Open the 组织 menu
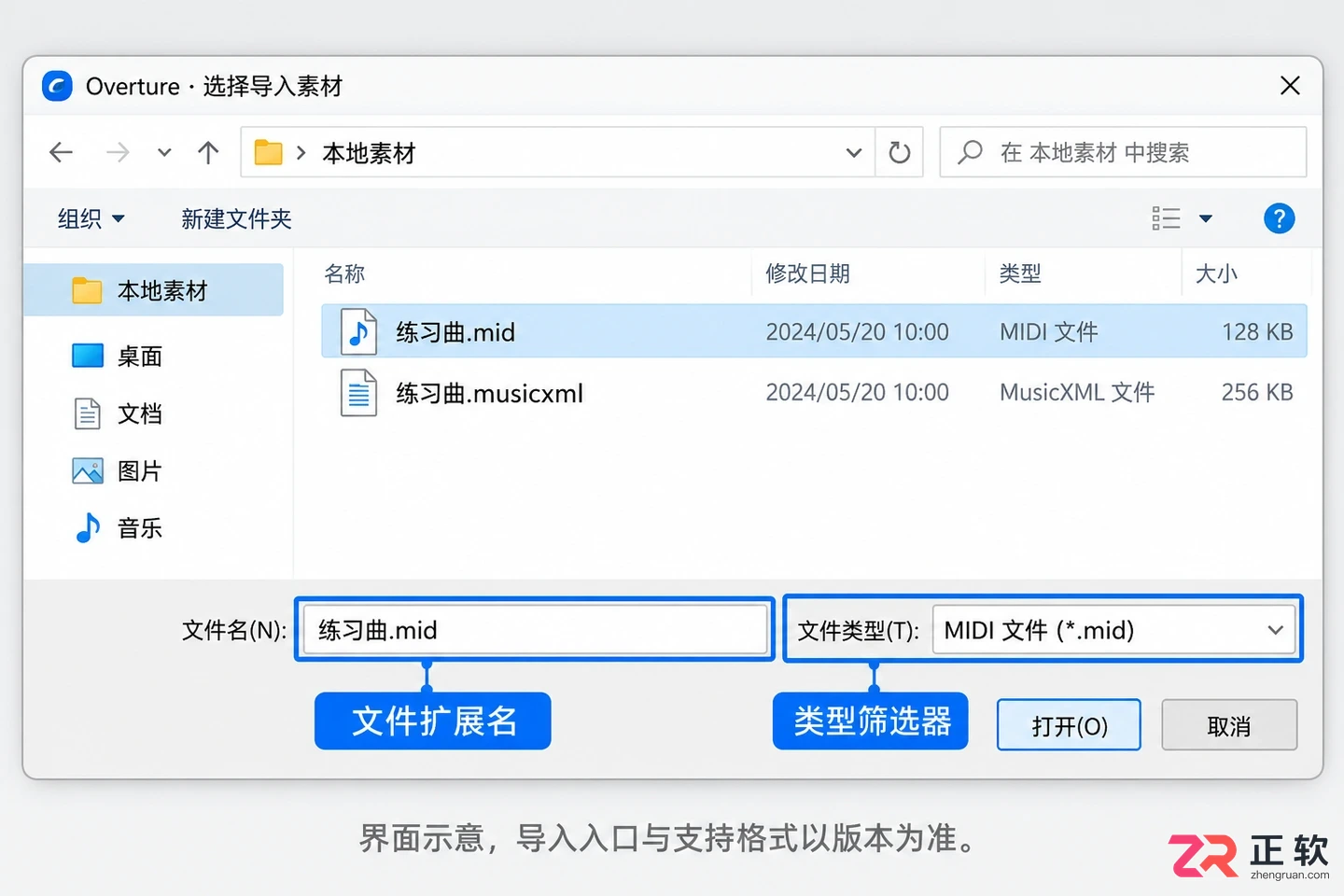This screenshot has height=896, width=1344. [91, 218]
